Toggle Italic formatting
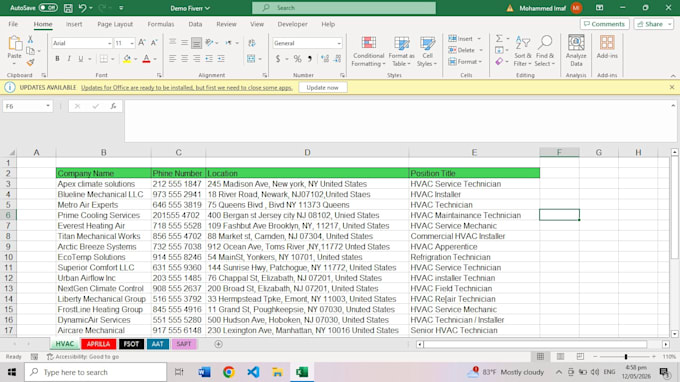The width and height of the screenshot is (680, 382). 69,59
